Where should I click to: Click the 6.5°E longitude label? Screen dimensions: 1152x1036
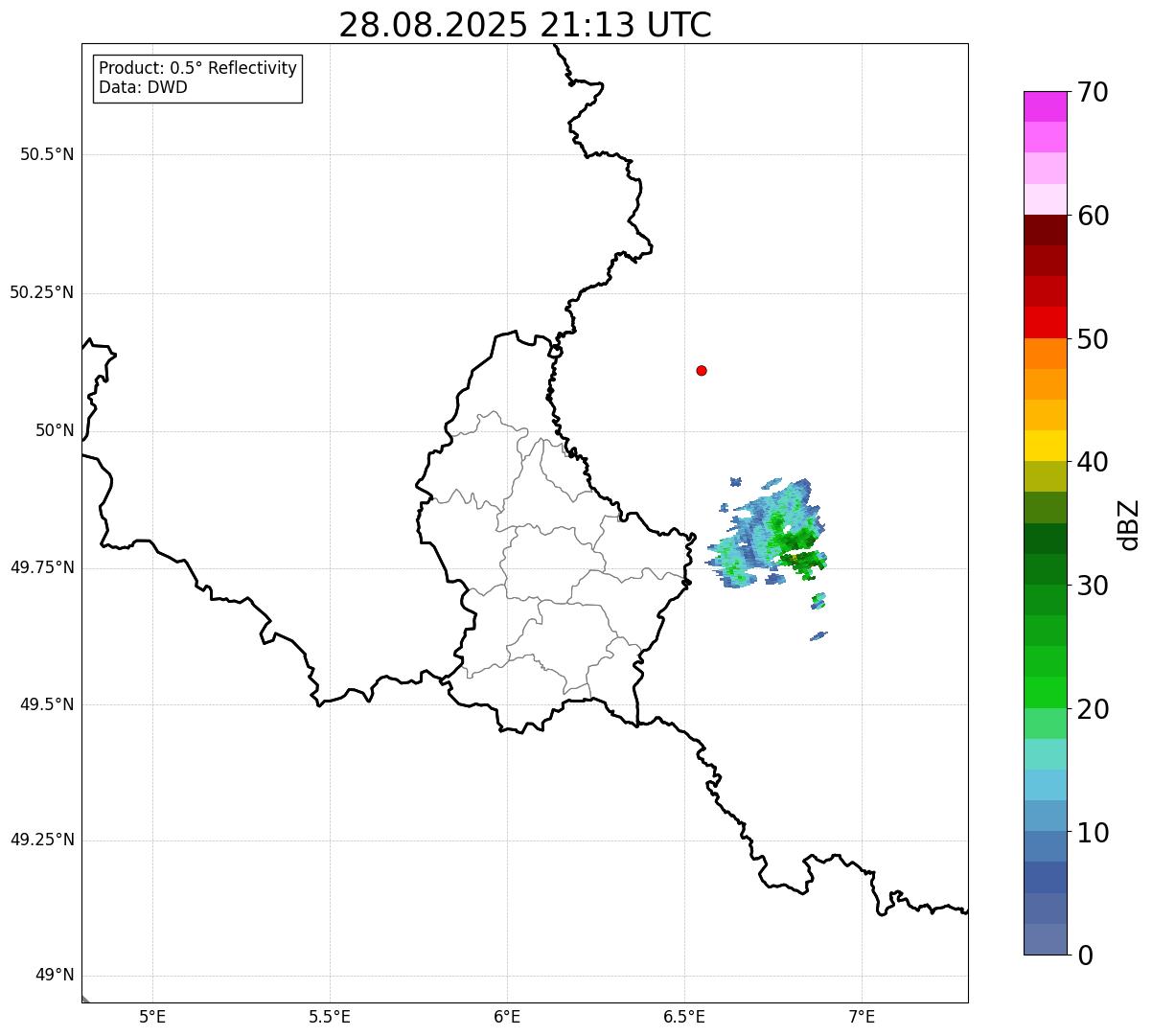coord(684,1016)
